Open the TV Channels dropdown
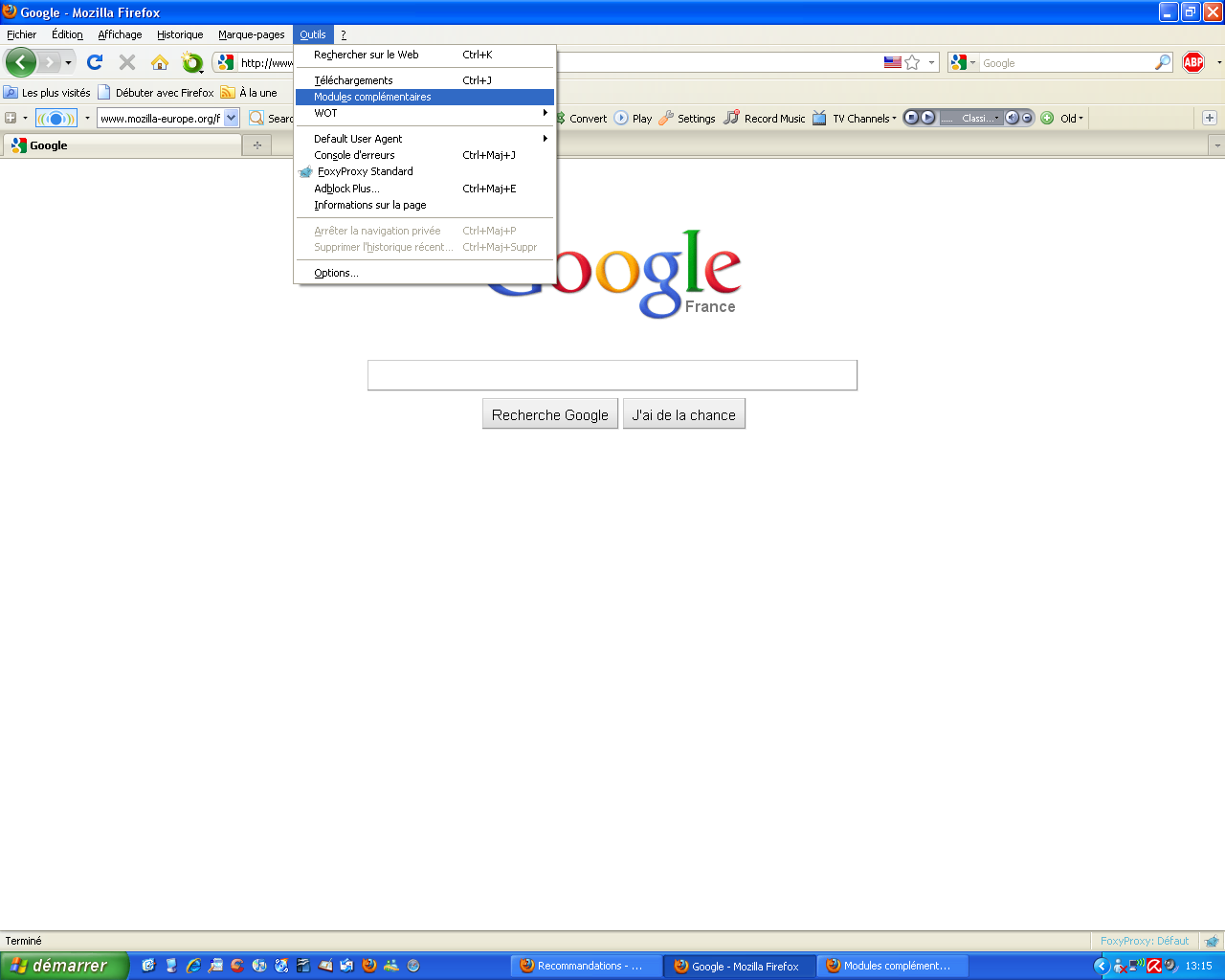Viewport: 1225px width, 980px height. point(864,119)
